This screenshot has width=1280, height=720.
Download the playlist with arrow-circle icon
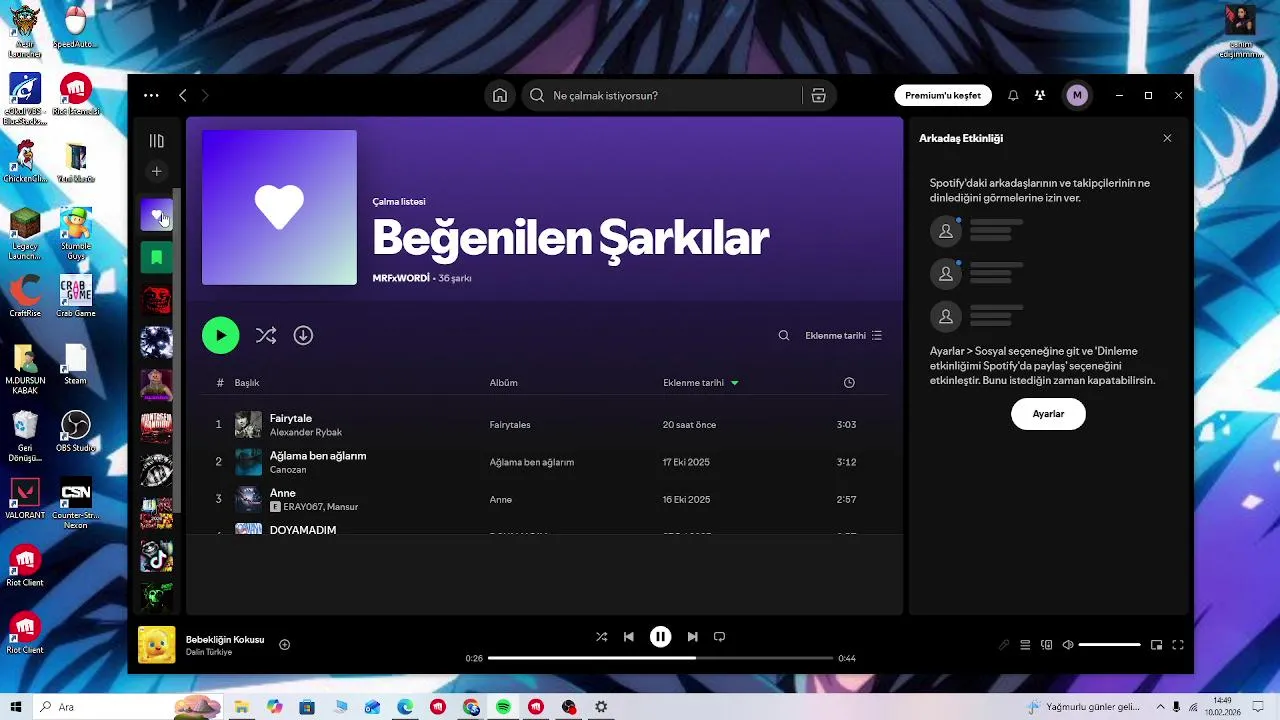pyautogui.click(x=303, y=335)
